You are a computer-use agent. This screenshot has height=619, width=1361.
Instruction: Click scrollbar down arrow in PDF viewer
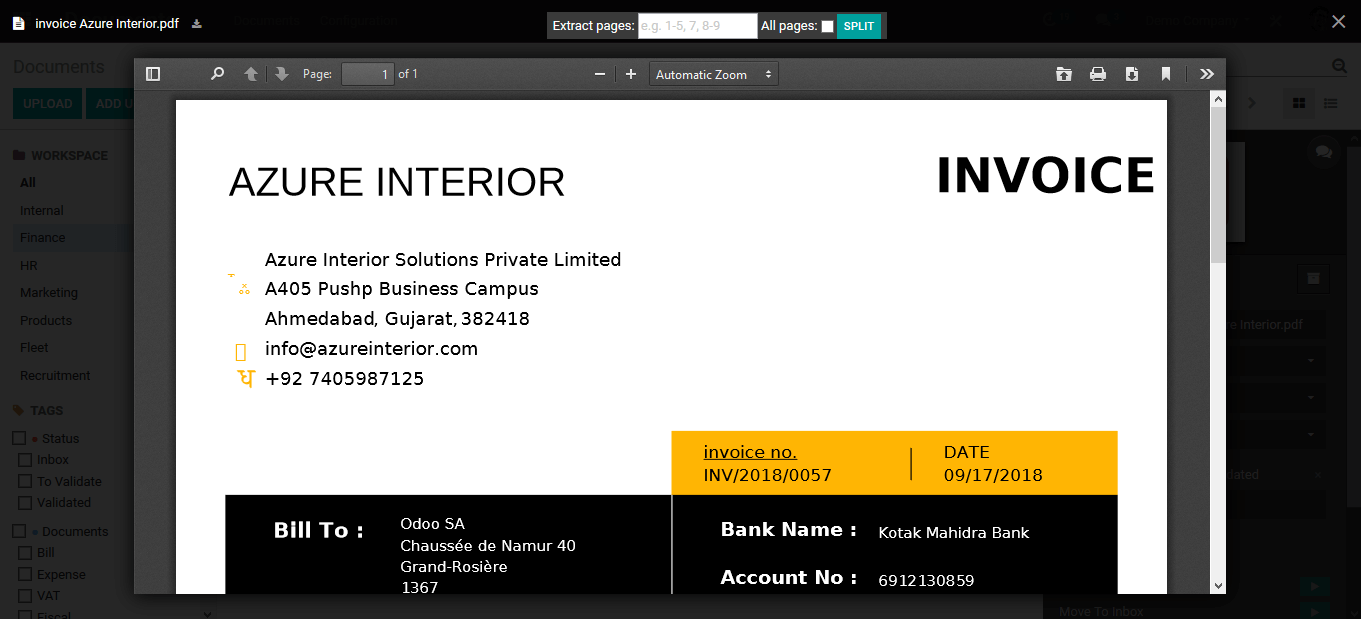click(x=1217, y=586)
